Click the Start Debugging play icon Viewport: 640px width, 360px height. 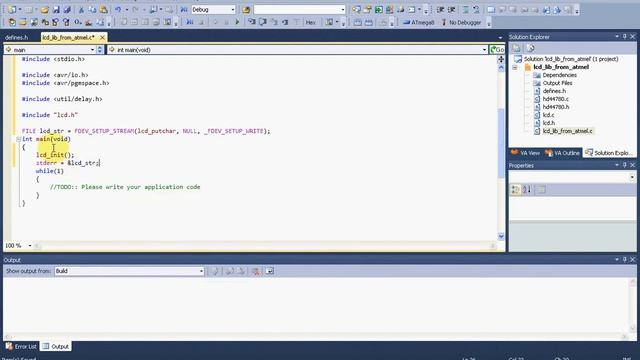click(237, 22)
